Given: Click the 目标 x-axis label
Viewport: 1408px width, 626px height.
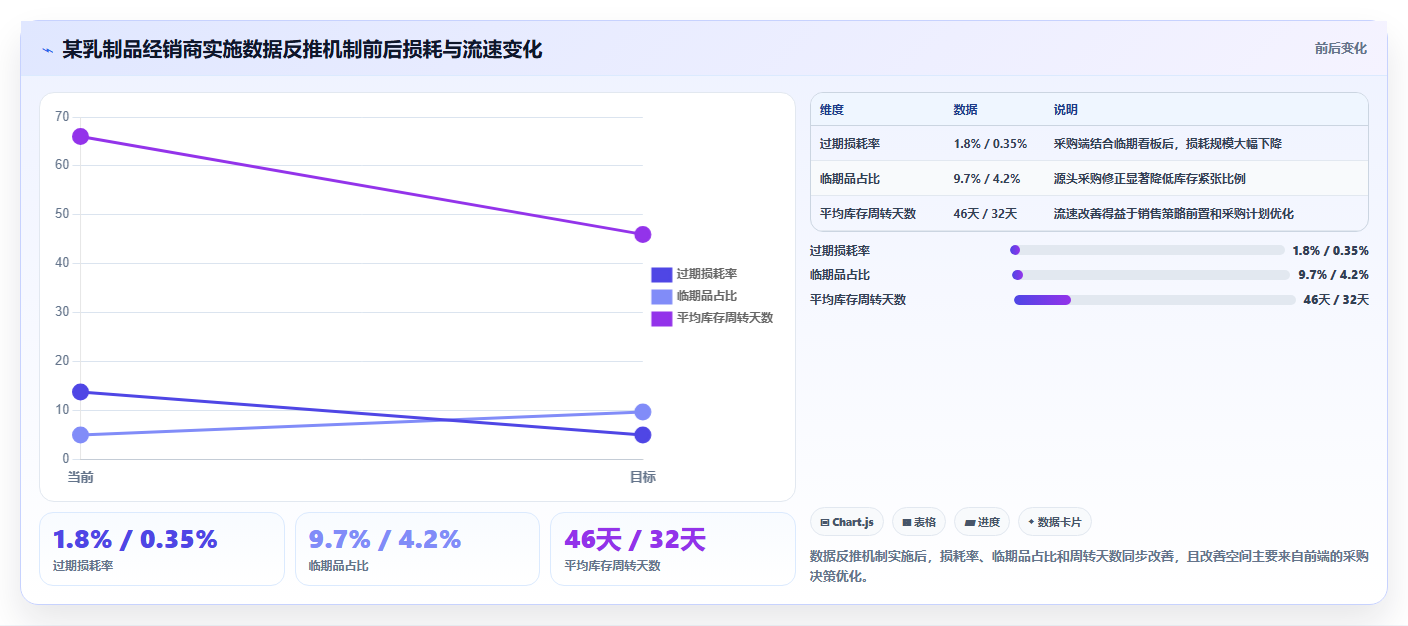Looking at the screenshot, I should tap(643, 477).
